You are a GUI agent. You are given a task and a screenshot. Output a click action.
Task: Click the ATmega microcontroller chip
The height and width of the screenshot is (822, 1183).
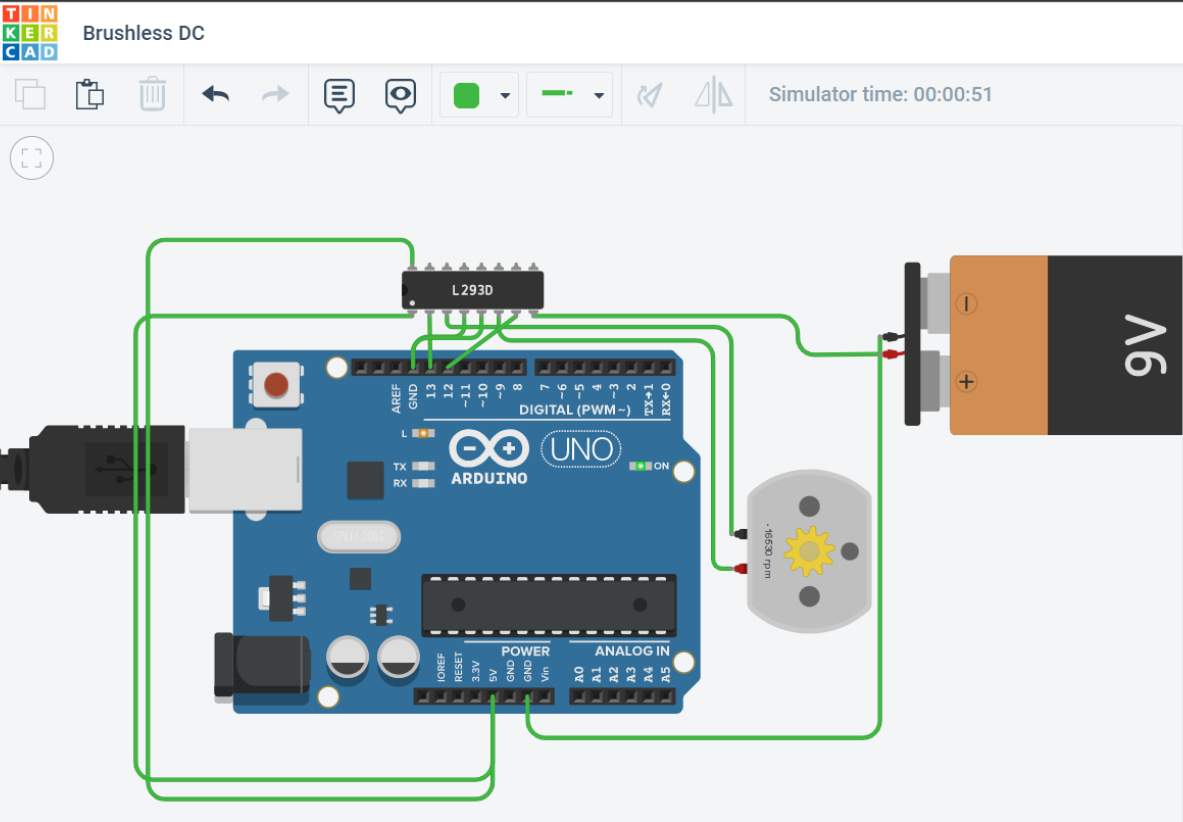pyautogui.click(x=548, y=605)
